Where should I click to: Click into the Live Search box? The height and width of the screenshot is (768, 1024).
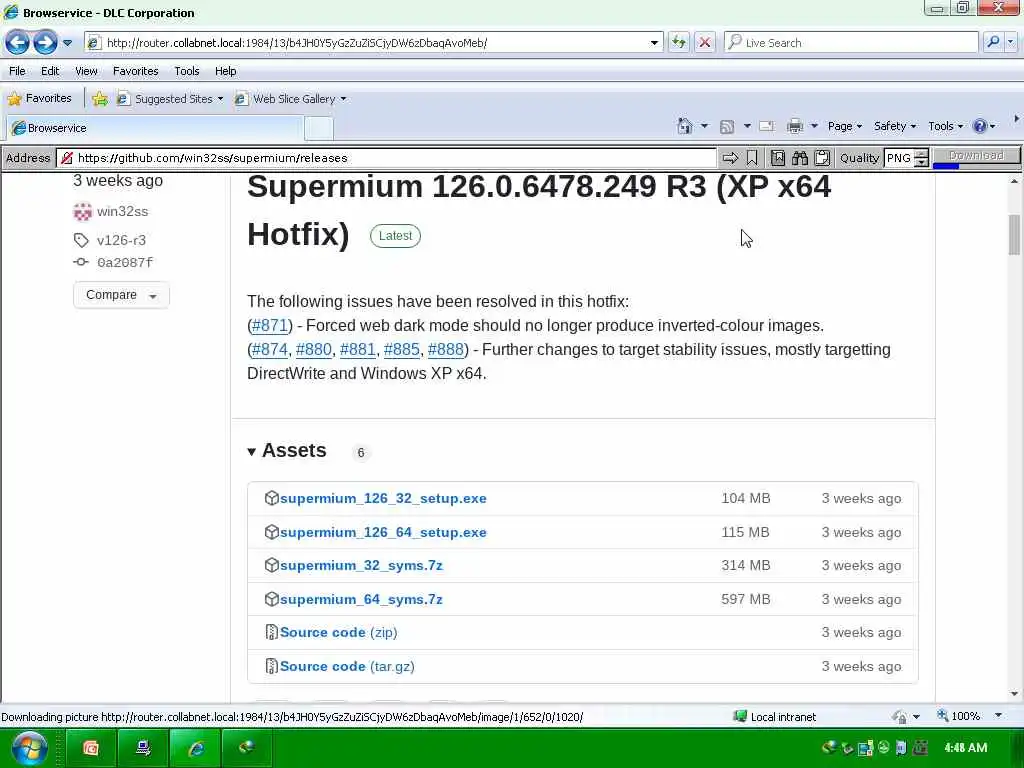tap(852, 43)
